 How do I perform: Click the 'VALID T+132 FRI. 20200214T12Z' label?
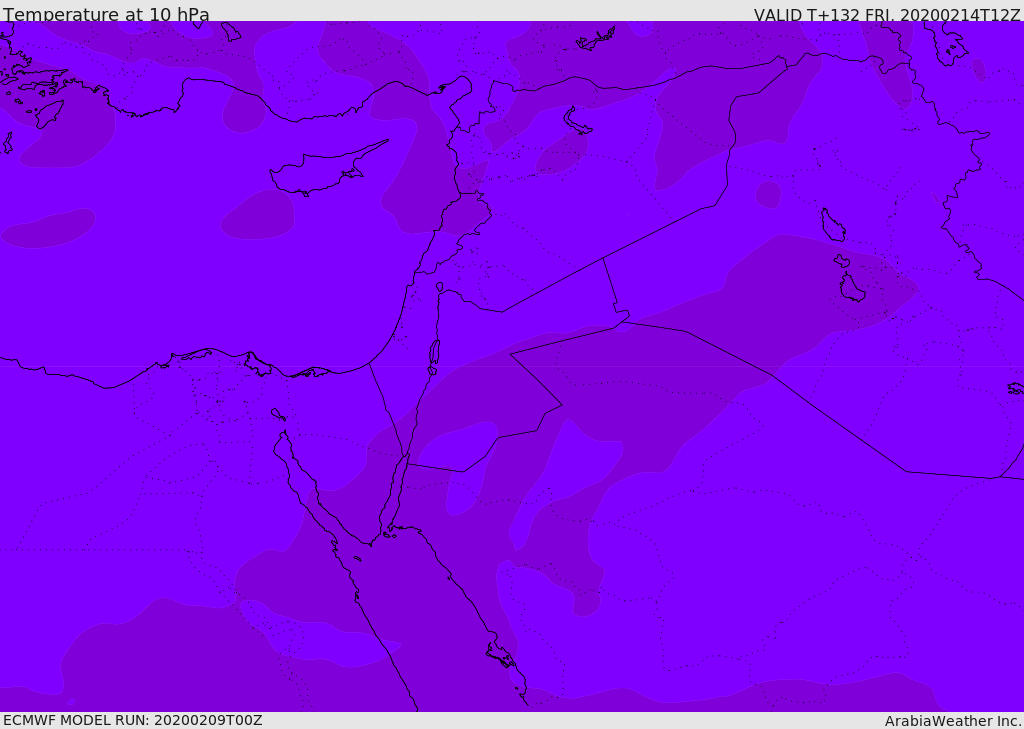click(x=886, y=15)
